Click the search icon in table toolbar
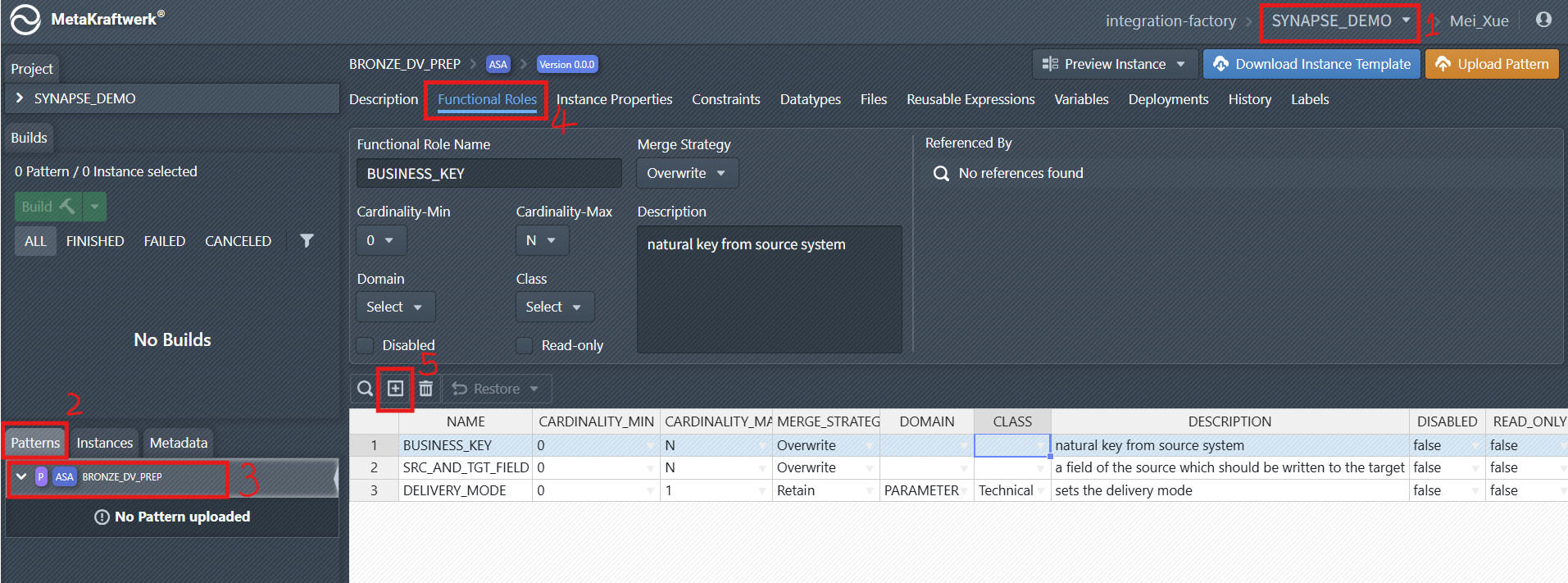This screenshot has width=1568, height=583. pos(365,389)
